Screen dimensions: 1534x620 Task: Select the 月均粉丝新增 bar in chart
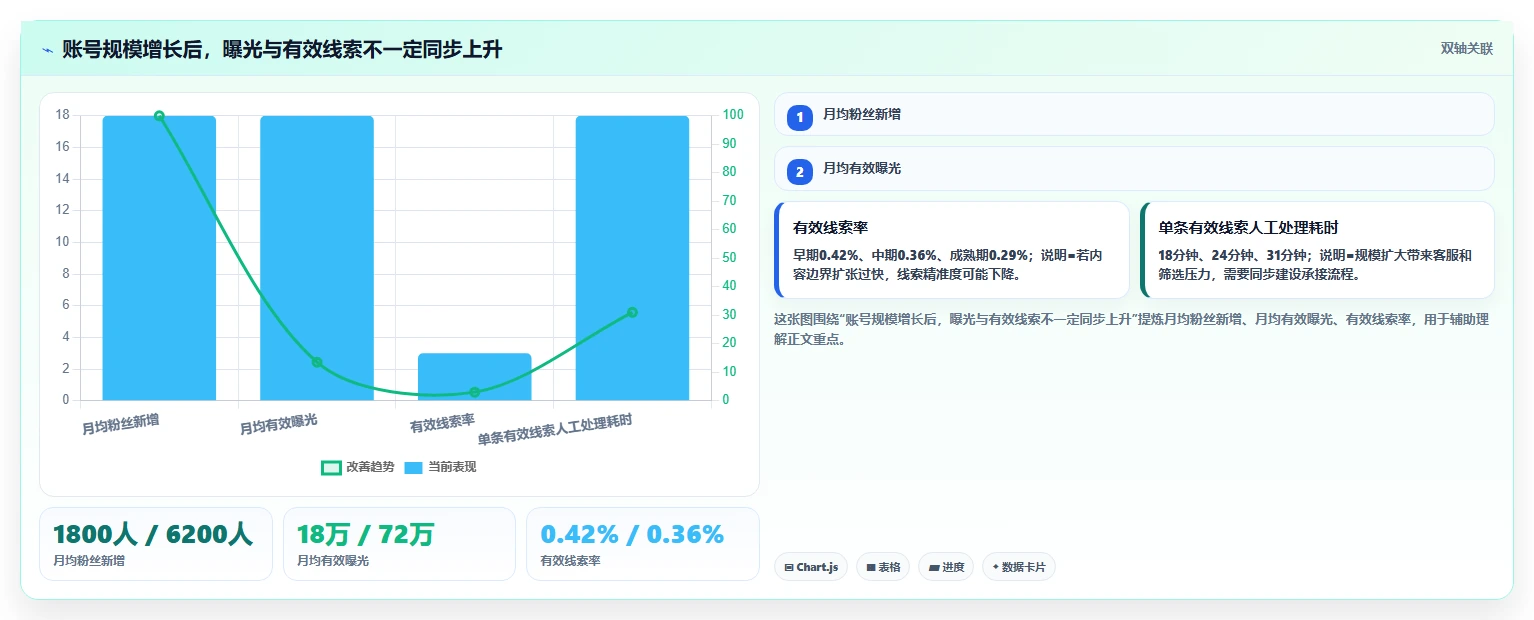(x=159, y=258)
